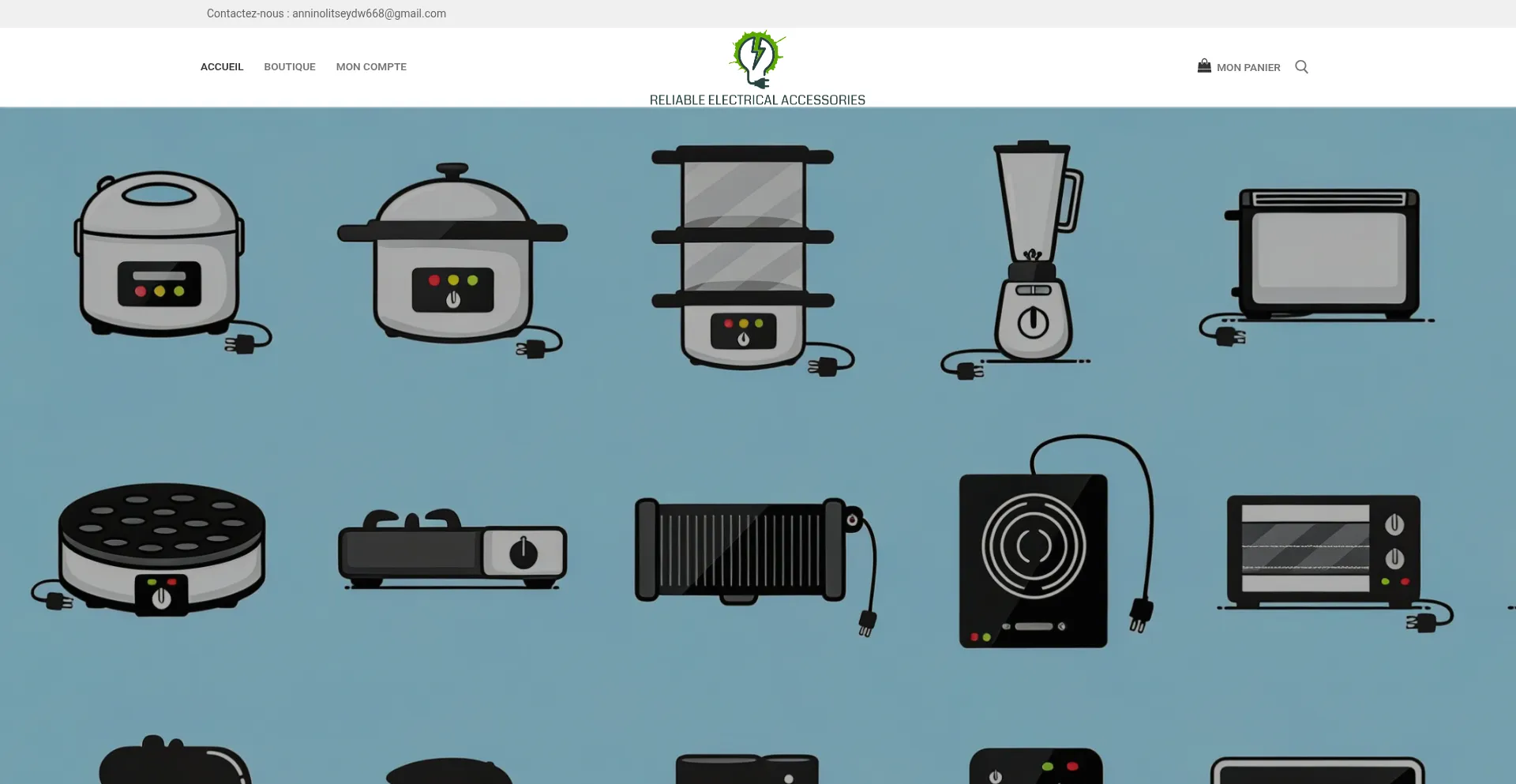Screen dimensions: 1516x784
Task: Click the electric grill illustration
Action: point(756,567)
